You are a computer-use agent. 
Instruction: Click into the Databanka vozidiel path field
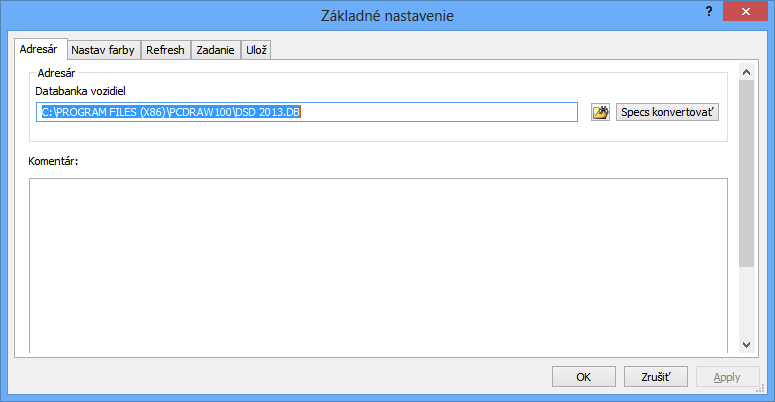tap(306, 112)
